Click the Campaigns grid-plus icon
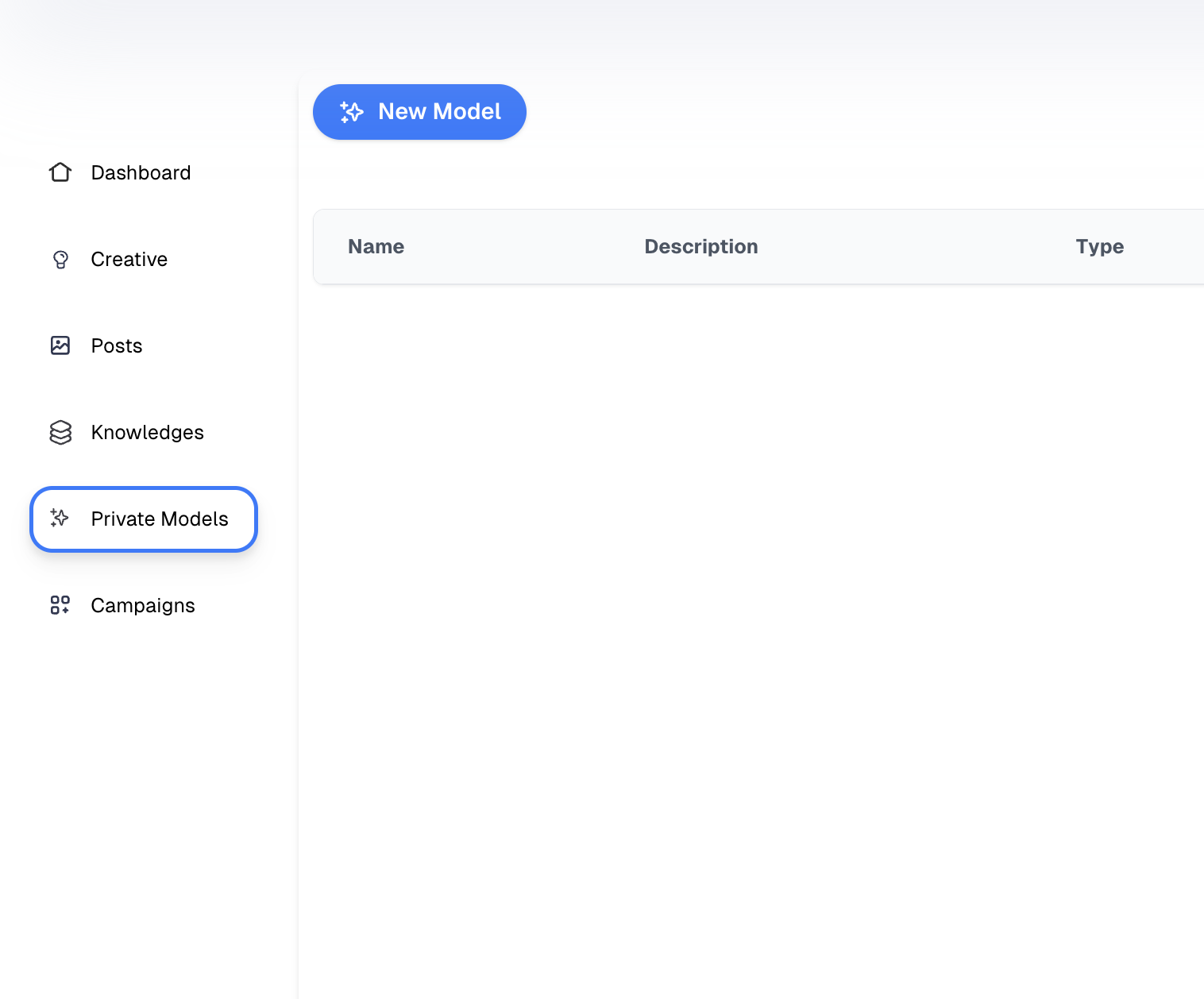 click(60, 605)
